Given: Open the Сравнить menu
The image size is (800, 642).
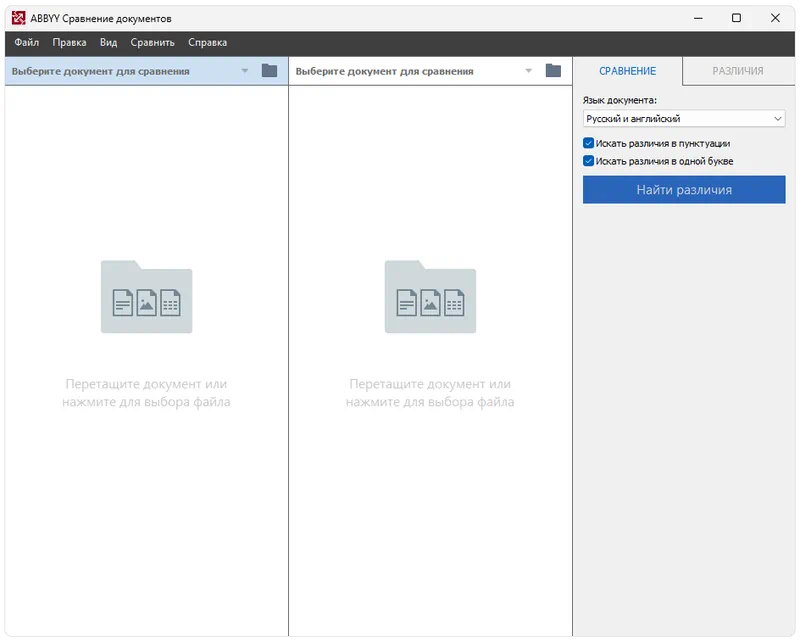Looking at the screenshot, I should pos(152,43).
